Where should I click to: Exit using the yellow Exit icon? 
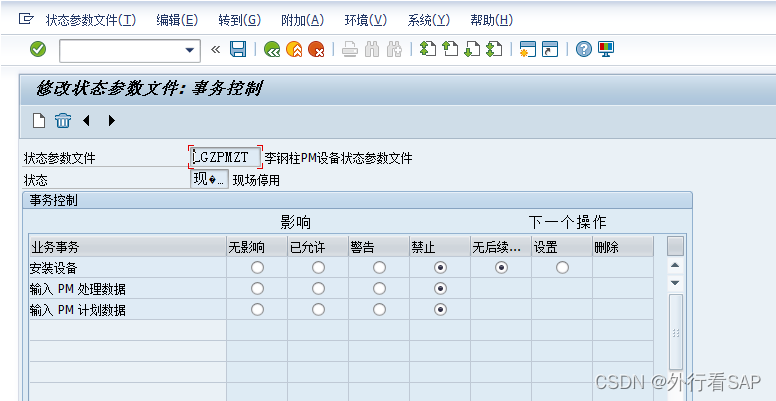pyautogui.click(x=294, y=49)
